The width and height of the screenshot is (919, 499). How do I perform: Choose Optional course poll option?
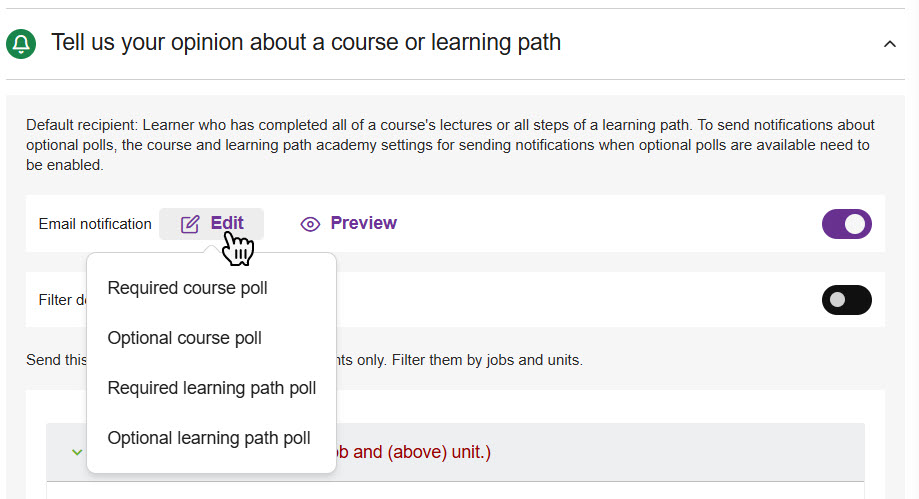click(184, 338)
